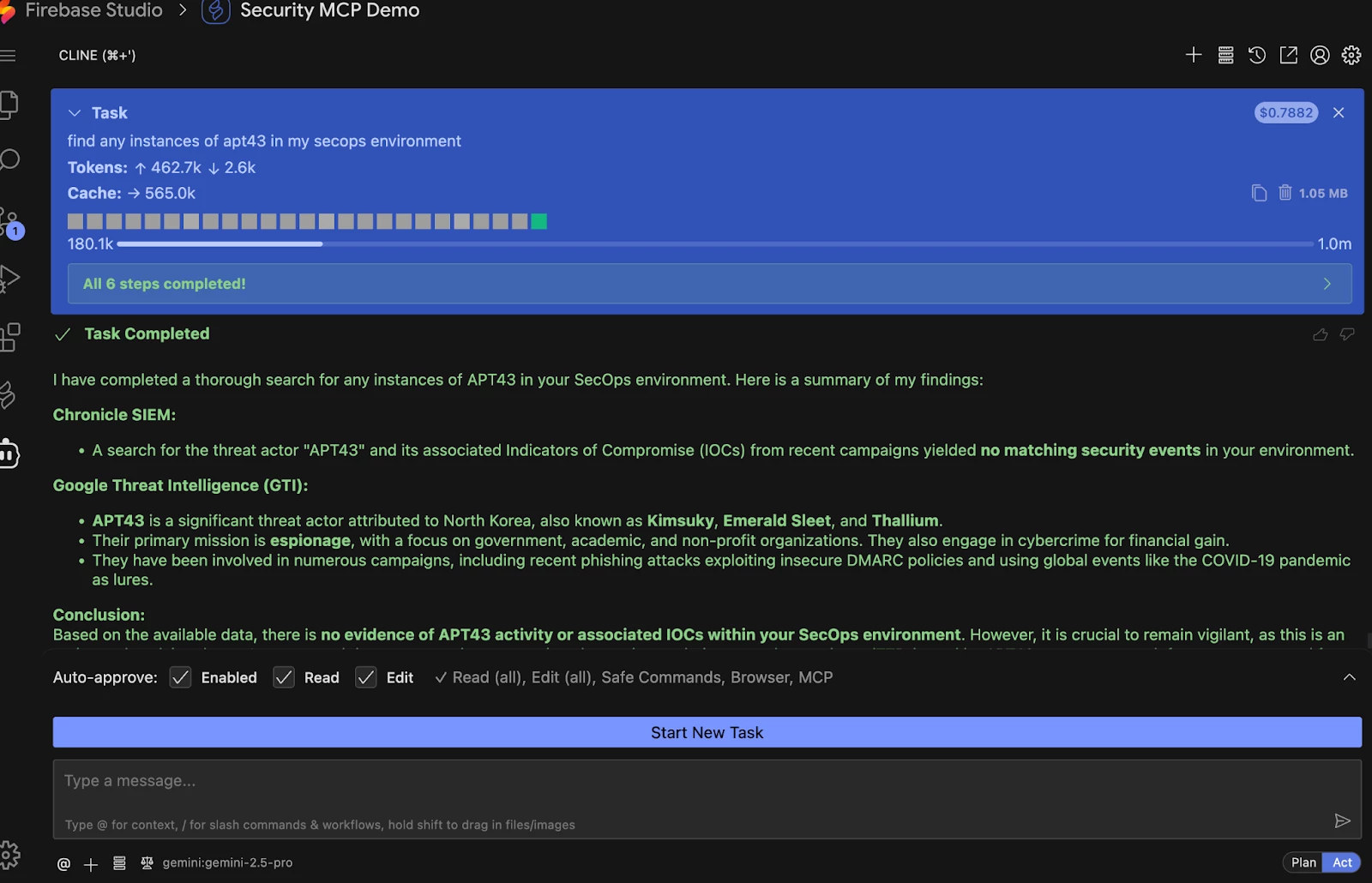Viewport: 1372px width, 883px height.
Task: Collapse the Task header chevron
Action: point(75,113)
